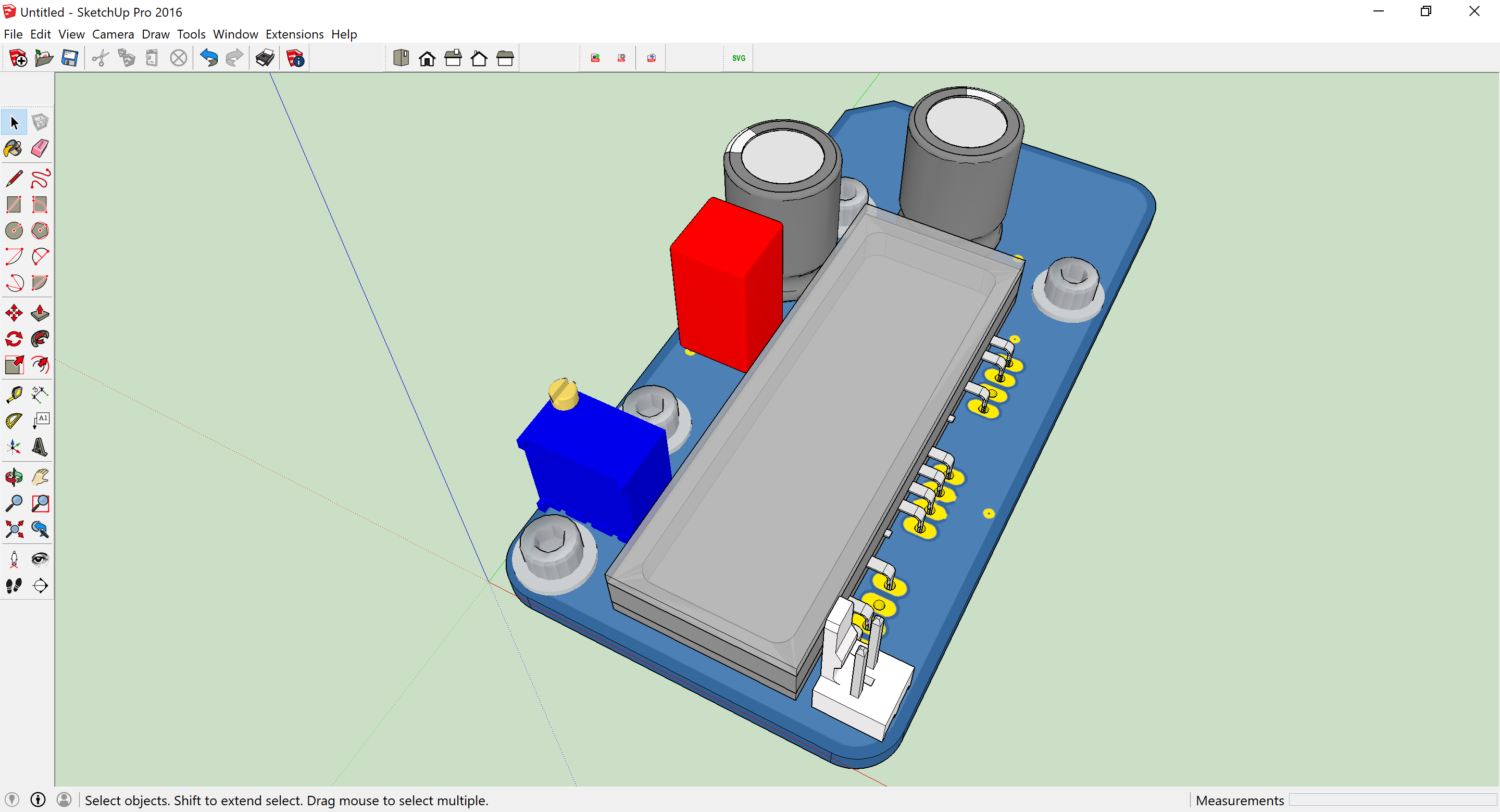Open the View menu

tap(71, 34)
